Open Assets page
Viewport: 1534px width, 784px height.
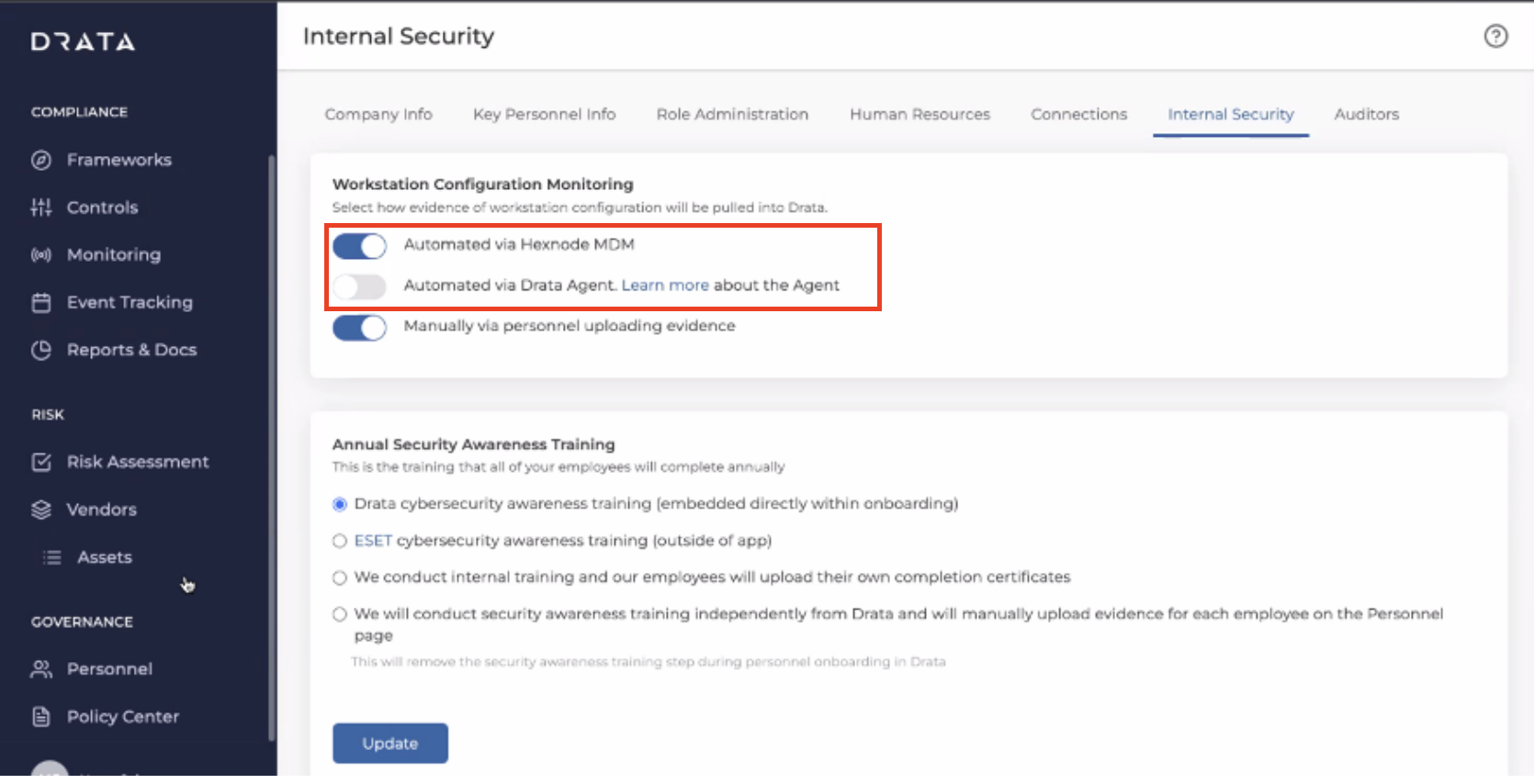pyautogui.click(x=105, y=557)
